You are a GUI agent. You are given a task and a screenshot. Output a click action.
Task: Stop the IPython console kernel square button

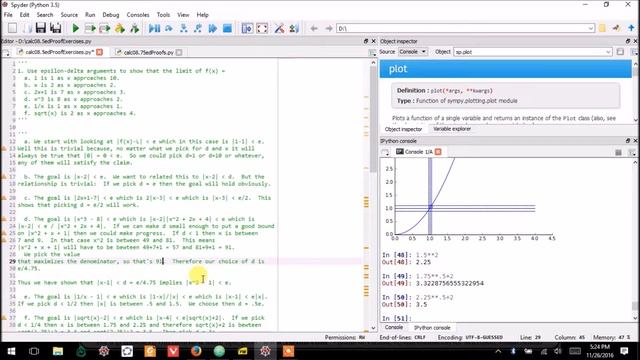pos(618,152)
